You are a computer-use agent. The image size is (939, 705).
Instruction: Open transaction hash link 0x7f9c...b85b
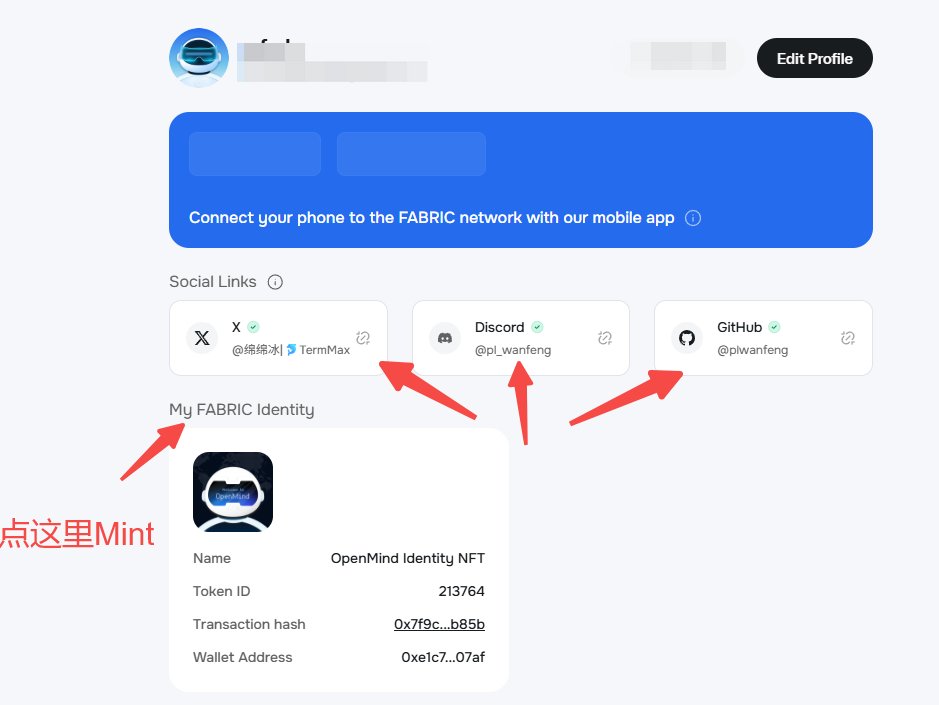439,624
